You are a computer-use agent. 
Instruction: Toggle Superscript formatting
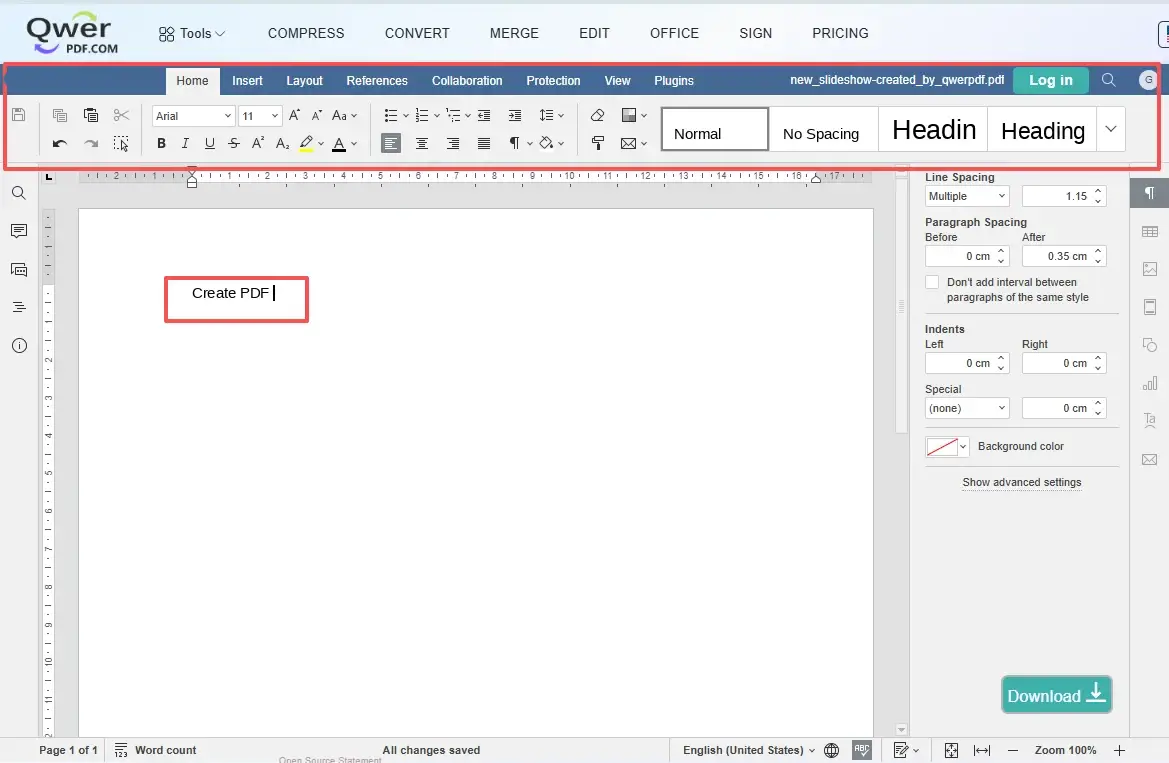(x=258, y=143)
